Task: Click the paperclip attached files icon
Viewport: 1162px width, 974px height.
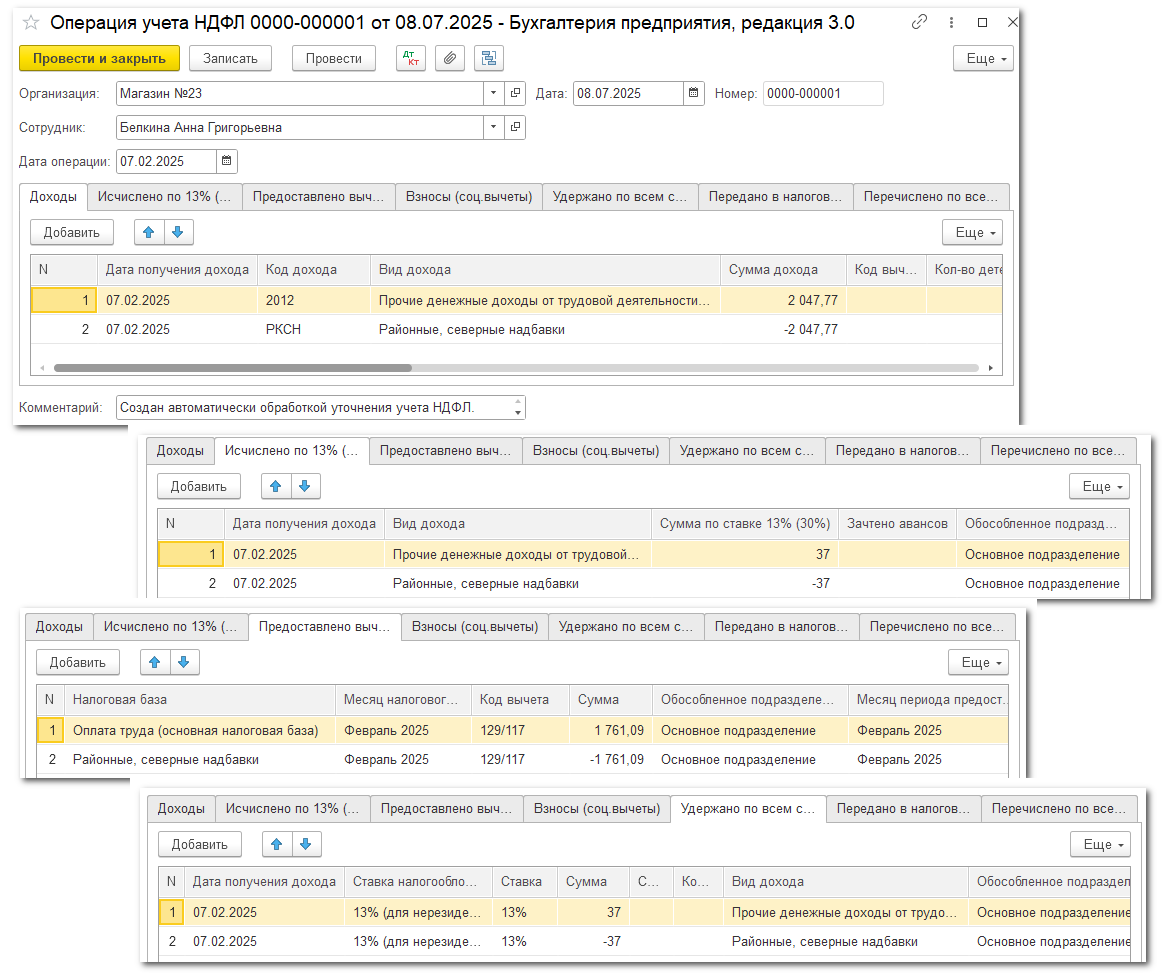Action: click(450, 59)
